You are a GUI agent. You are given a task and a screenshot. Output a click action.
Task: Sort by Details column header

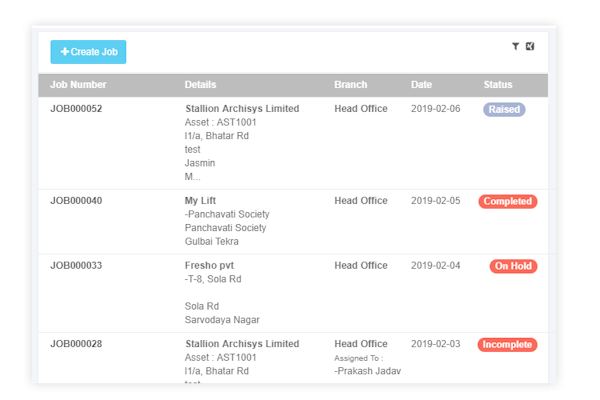pos(200,85)
